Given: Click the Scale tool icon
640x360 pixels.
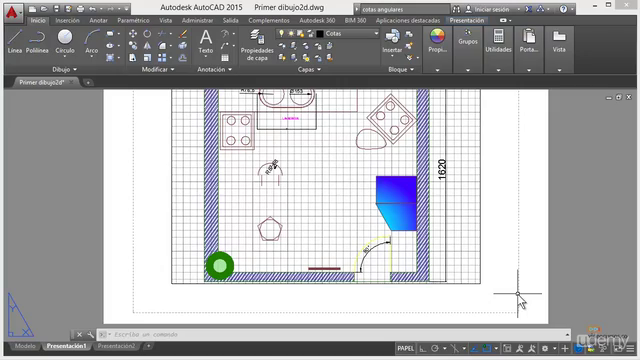Looking at the screenshot, I should pyautogui.click(x=147, y=58).
